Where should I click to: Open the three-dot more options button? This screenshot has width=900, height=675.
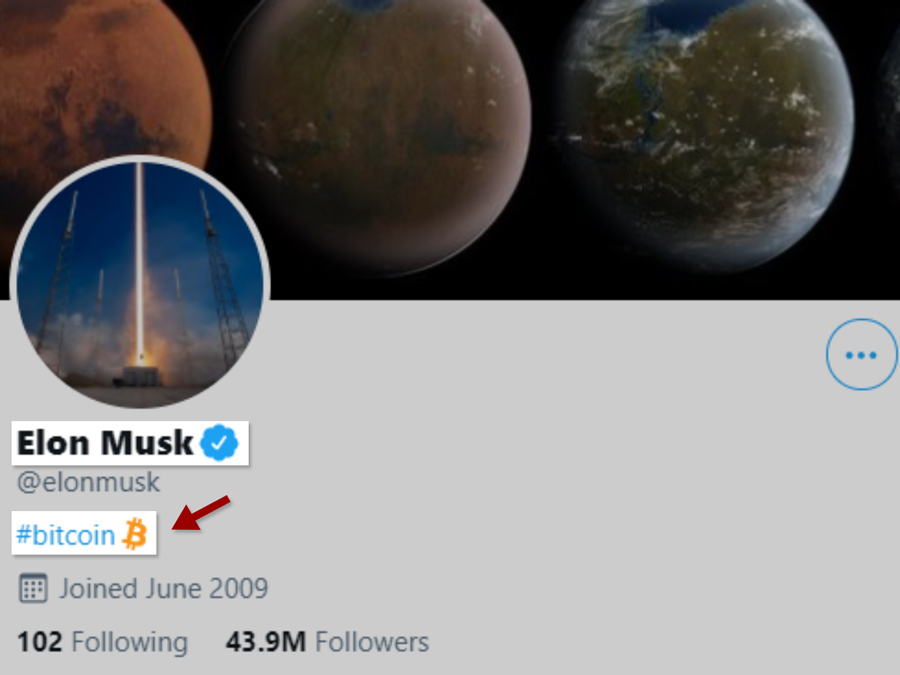pos(862,355)
